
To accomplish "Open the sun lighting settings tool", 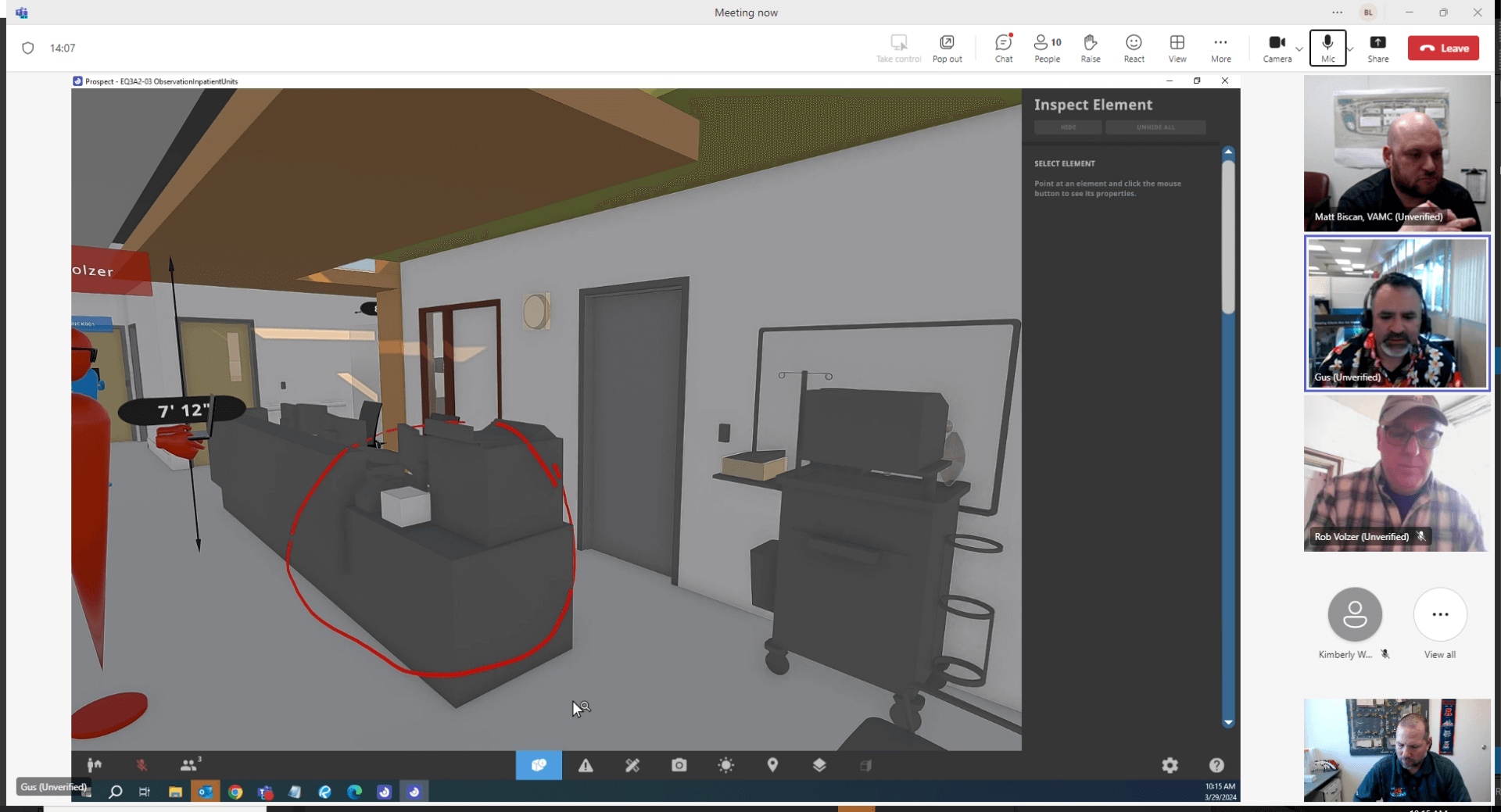I will (726, 765).
